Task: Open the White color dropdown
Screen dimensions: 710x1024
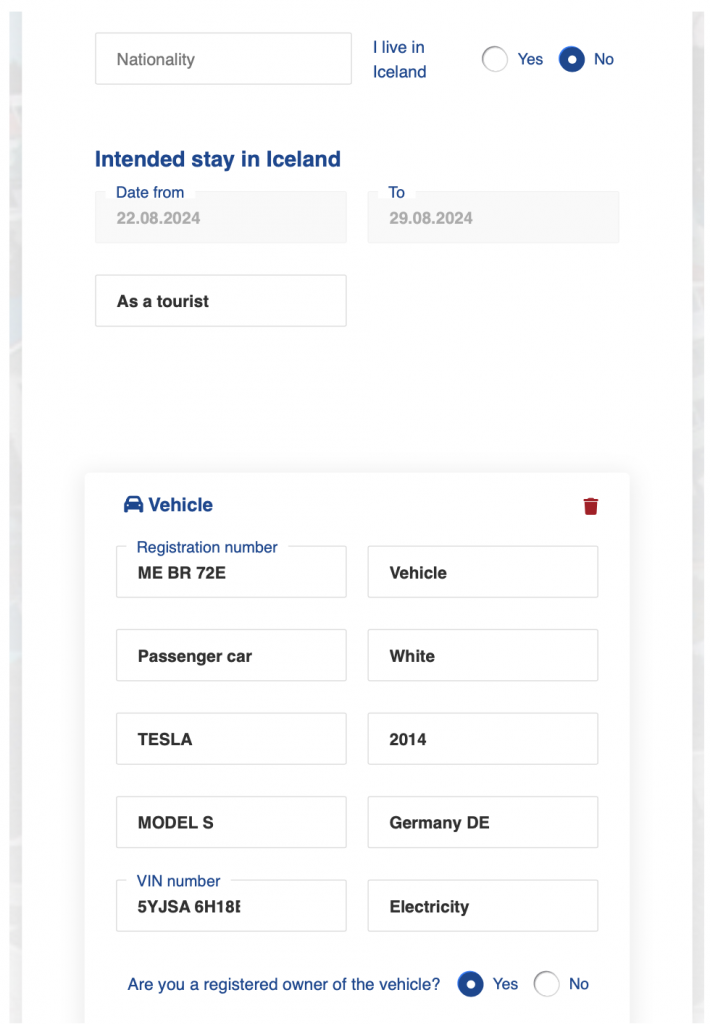Action: tap(483, 655)
